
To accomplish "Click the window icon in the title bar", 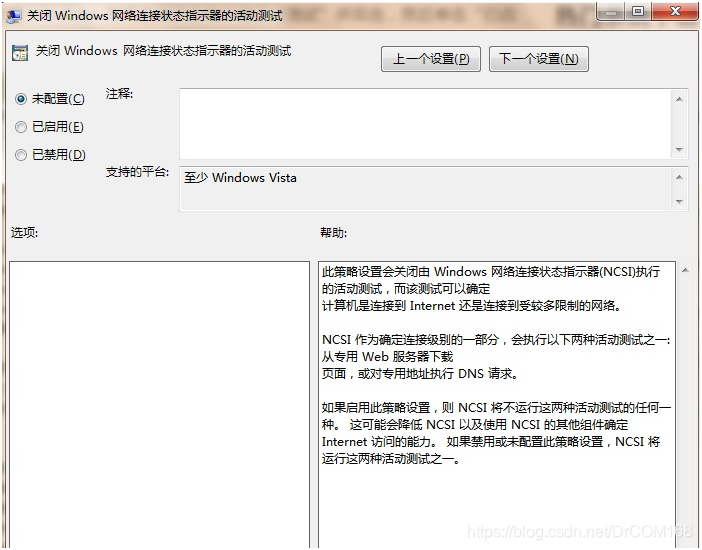I will pos(13,16).
